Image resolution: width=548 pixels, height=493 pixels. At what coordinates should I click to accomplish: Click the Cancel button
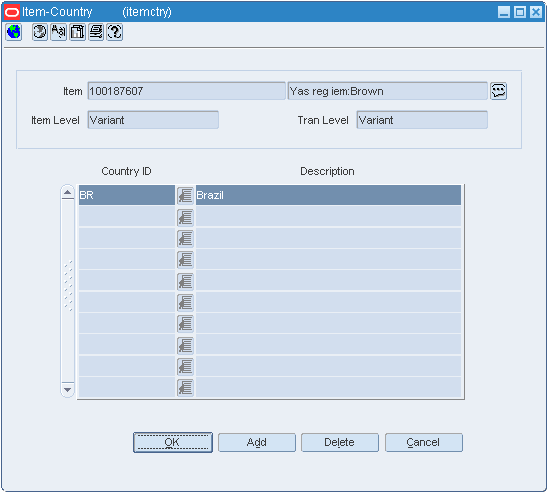pyautogui.click(x=424, y=442)
